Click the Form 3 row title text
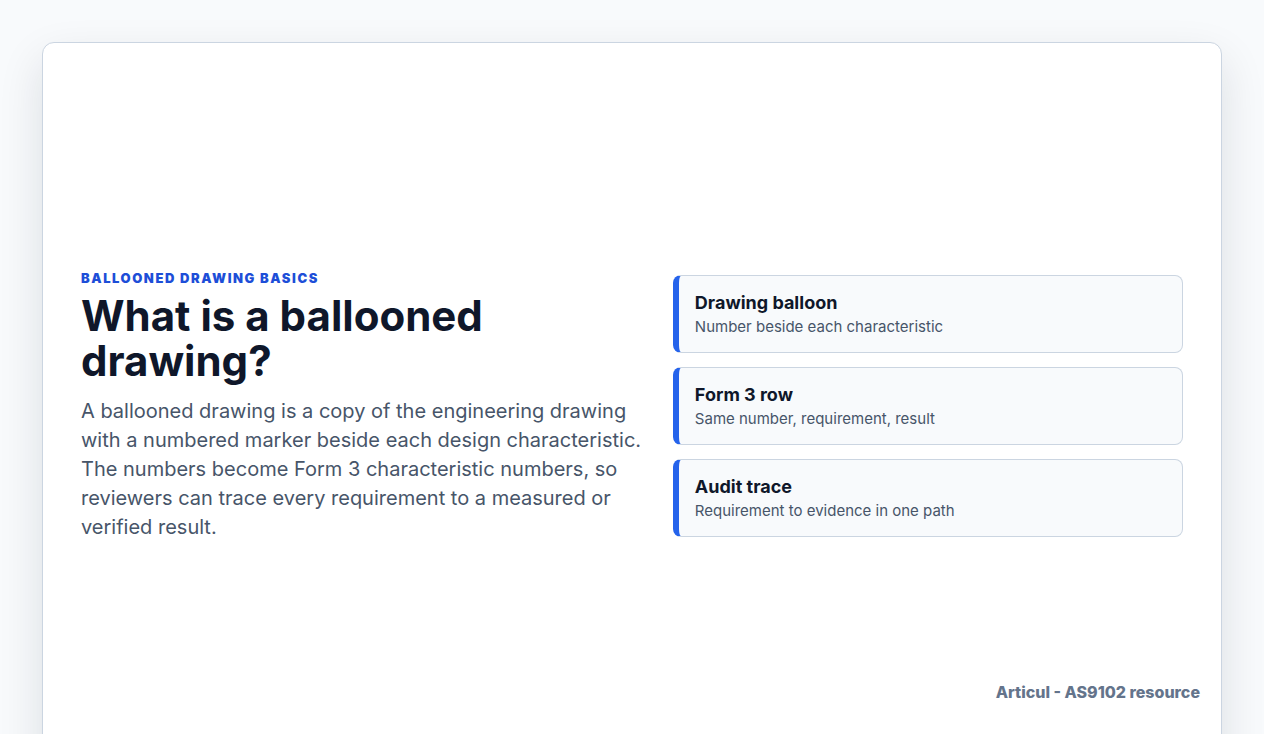 (x=744, y=395)
